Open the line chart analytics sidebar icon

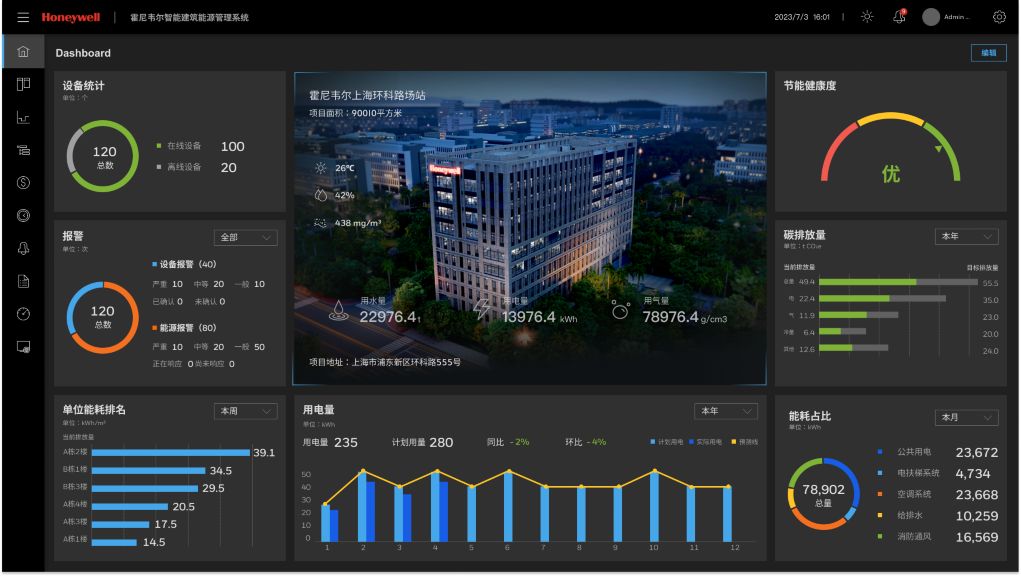[23, 118]
